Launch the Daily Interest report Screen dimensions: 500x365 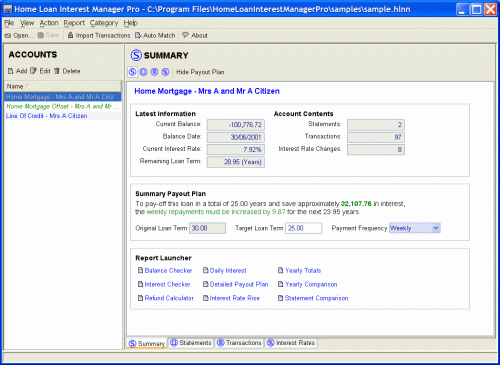(x=228, y=270)
